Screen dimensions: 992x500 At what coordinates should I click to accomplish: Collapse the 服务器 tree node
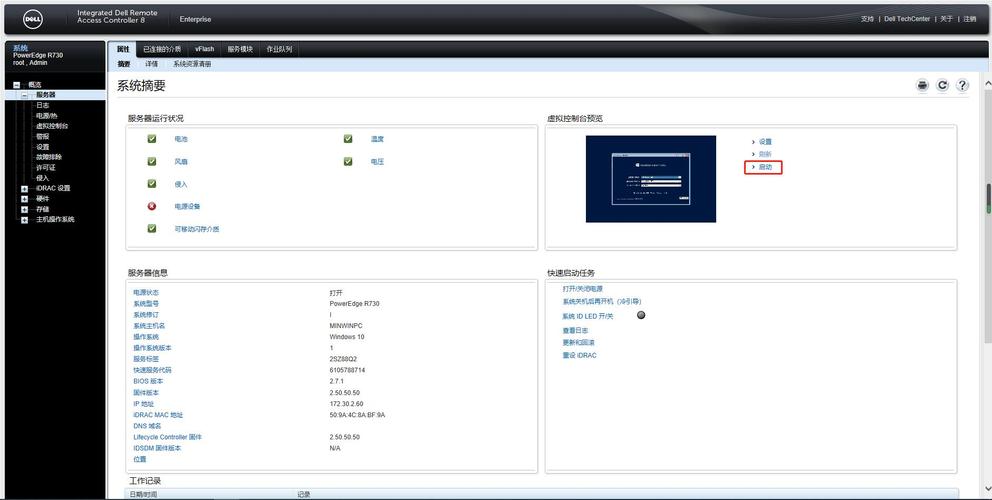point(25,95)
